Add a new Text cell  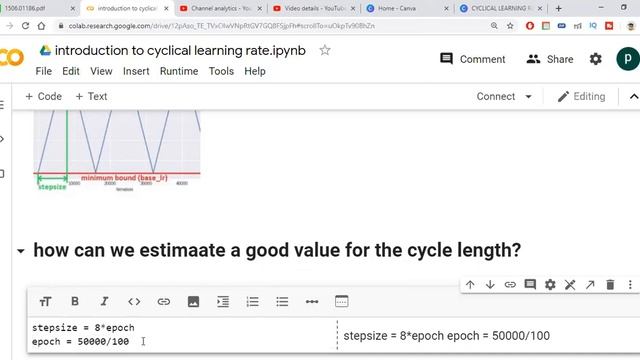click(91, 96)
